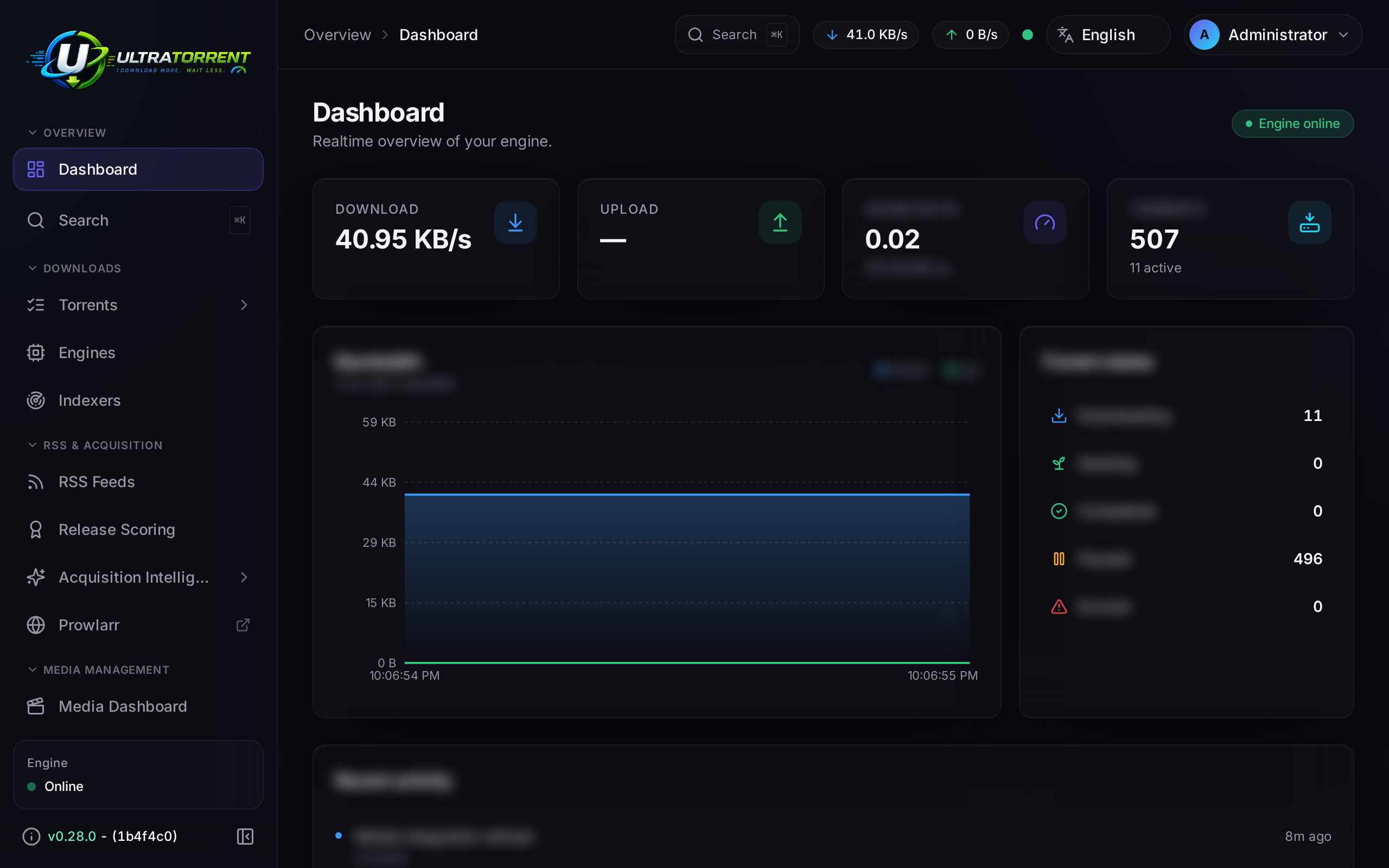Click the Dashboard grid icon in sidebar
The image size is (1389, 868).
(x=36, y=169)
